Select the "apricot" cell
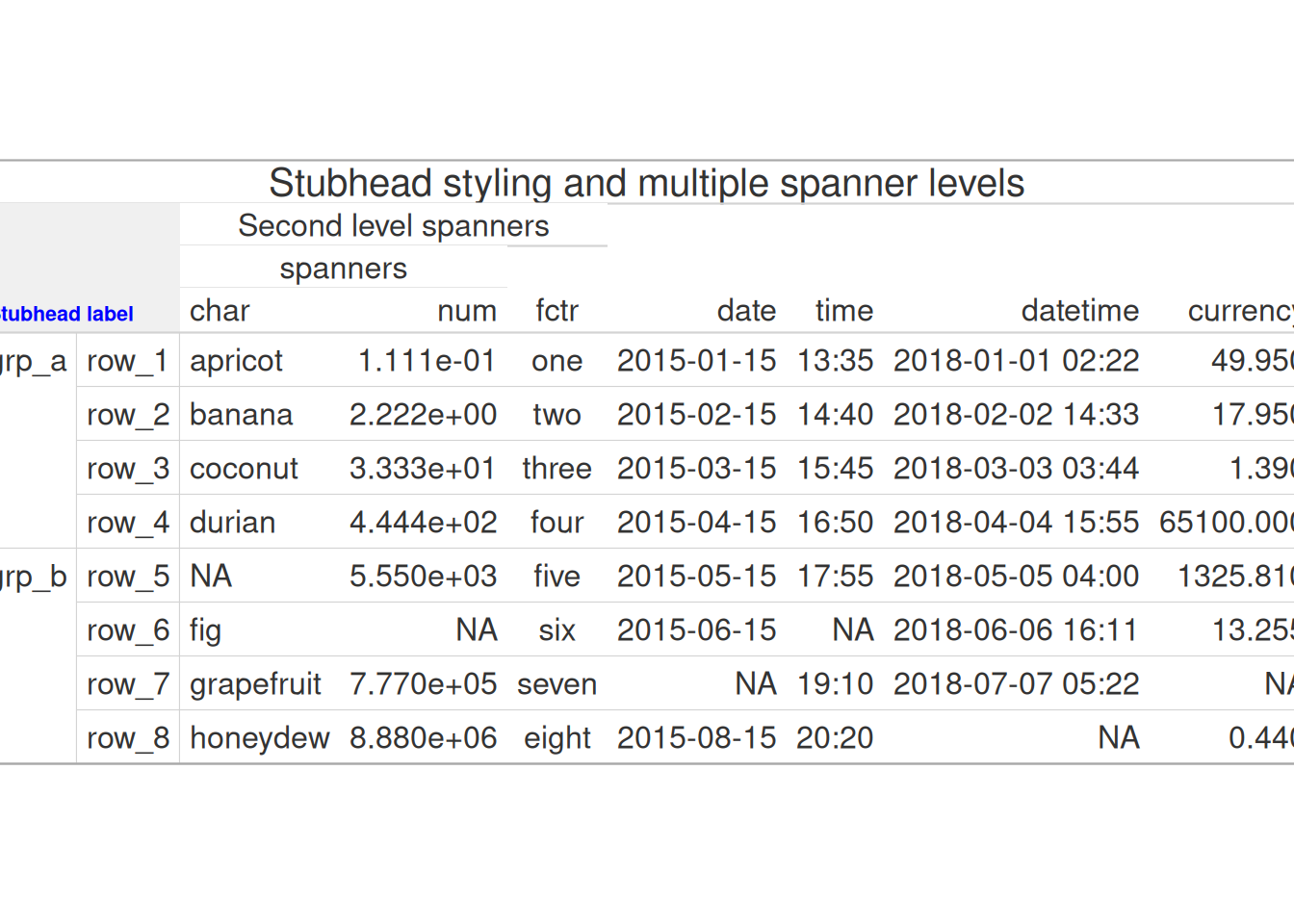Image resolution: width=1294 pixels, height=924 pixels. (x=236, y=361)
